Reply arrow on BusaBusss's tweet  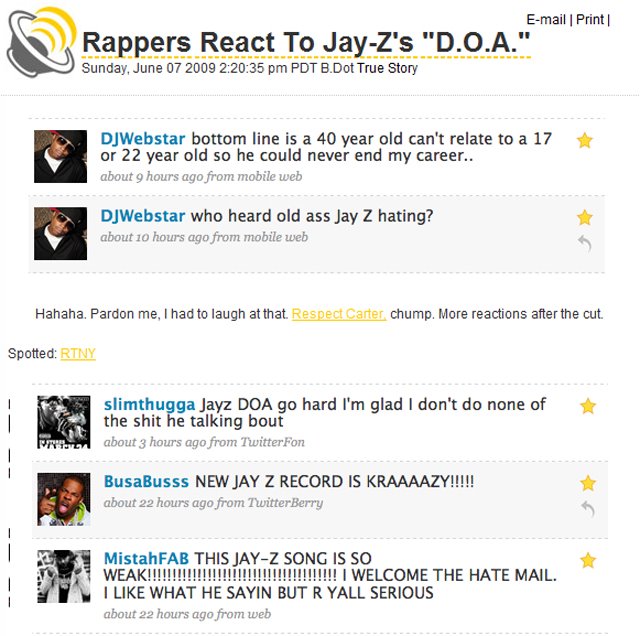[x=588, y=509]
